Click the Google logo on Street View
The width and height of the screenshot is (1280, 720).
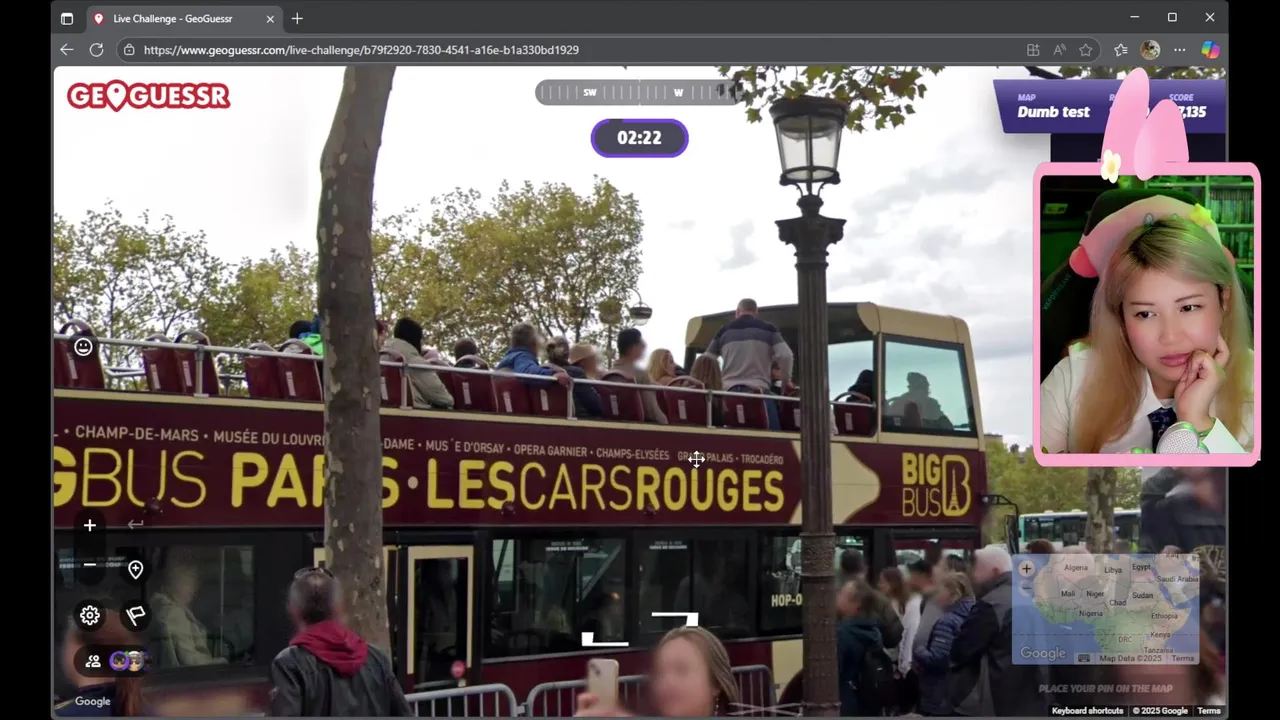[x=93, y=701]
